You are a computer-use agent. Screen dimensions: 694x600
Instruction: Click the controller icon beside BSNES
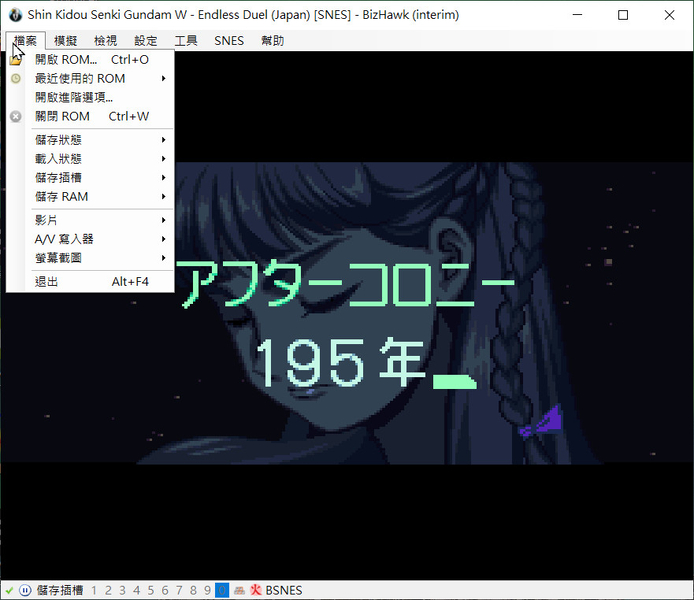pos(239,590)
